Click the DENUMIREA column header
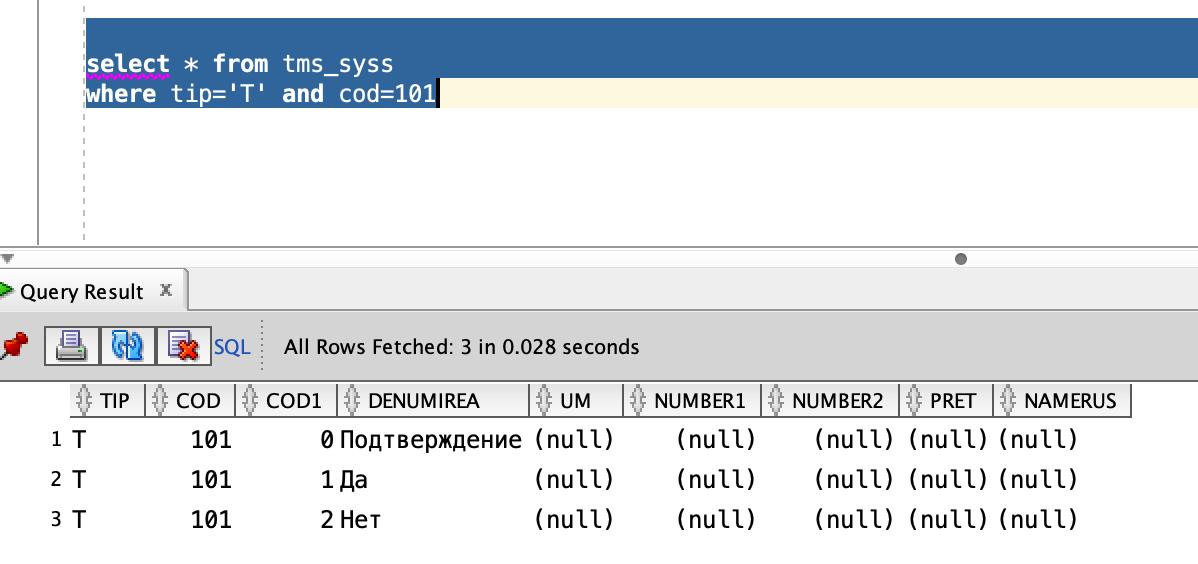The height and width of the screenshot is (564, 1198). 433,400
